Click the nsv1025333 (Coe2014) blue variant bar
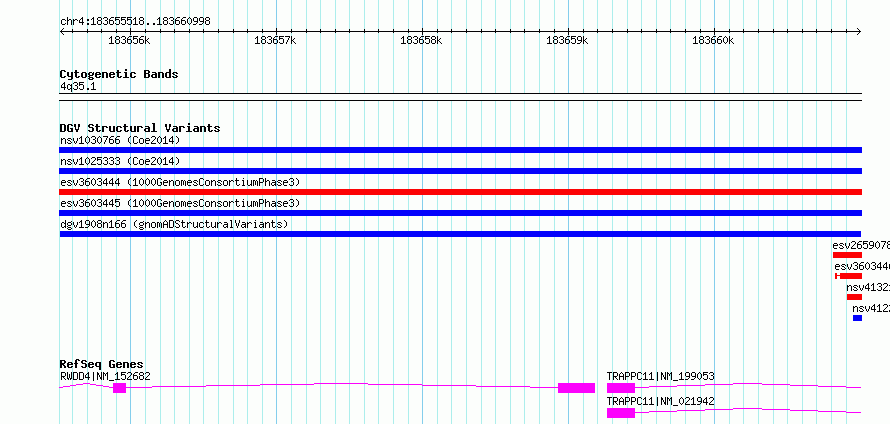Image resolution: width=890 pixels, height=424 pixels. [460, 171]
